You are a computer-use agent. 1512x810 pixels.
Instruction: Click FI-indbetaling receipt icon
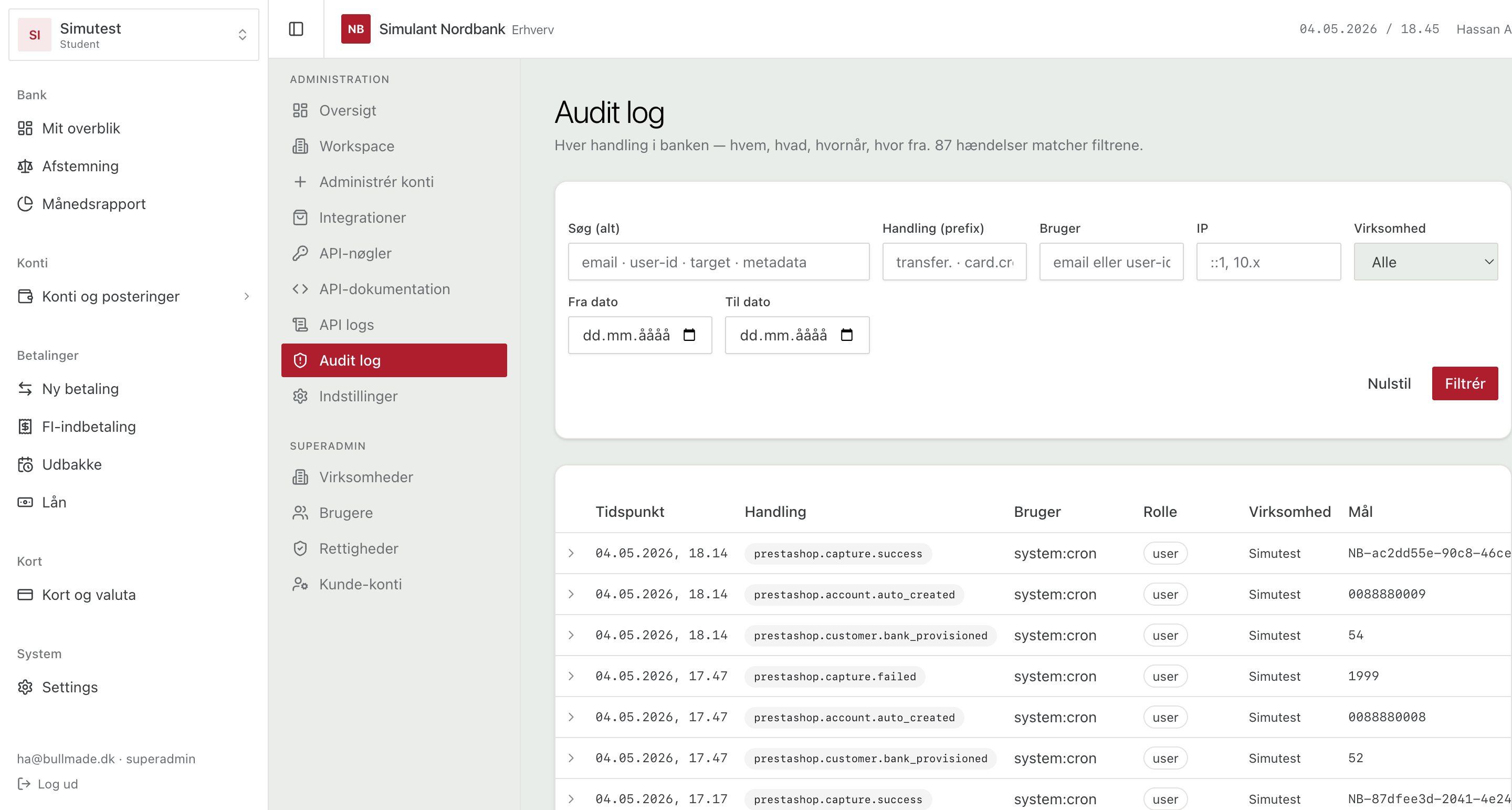point(25,427)
